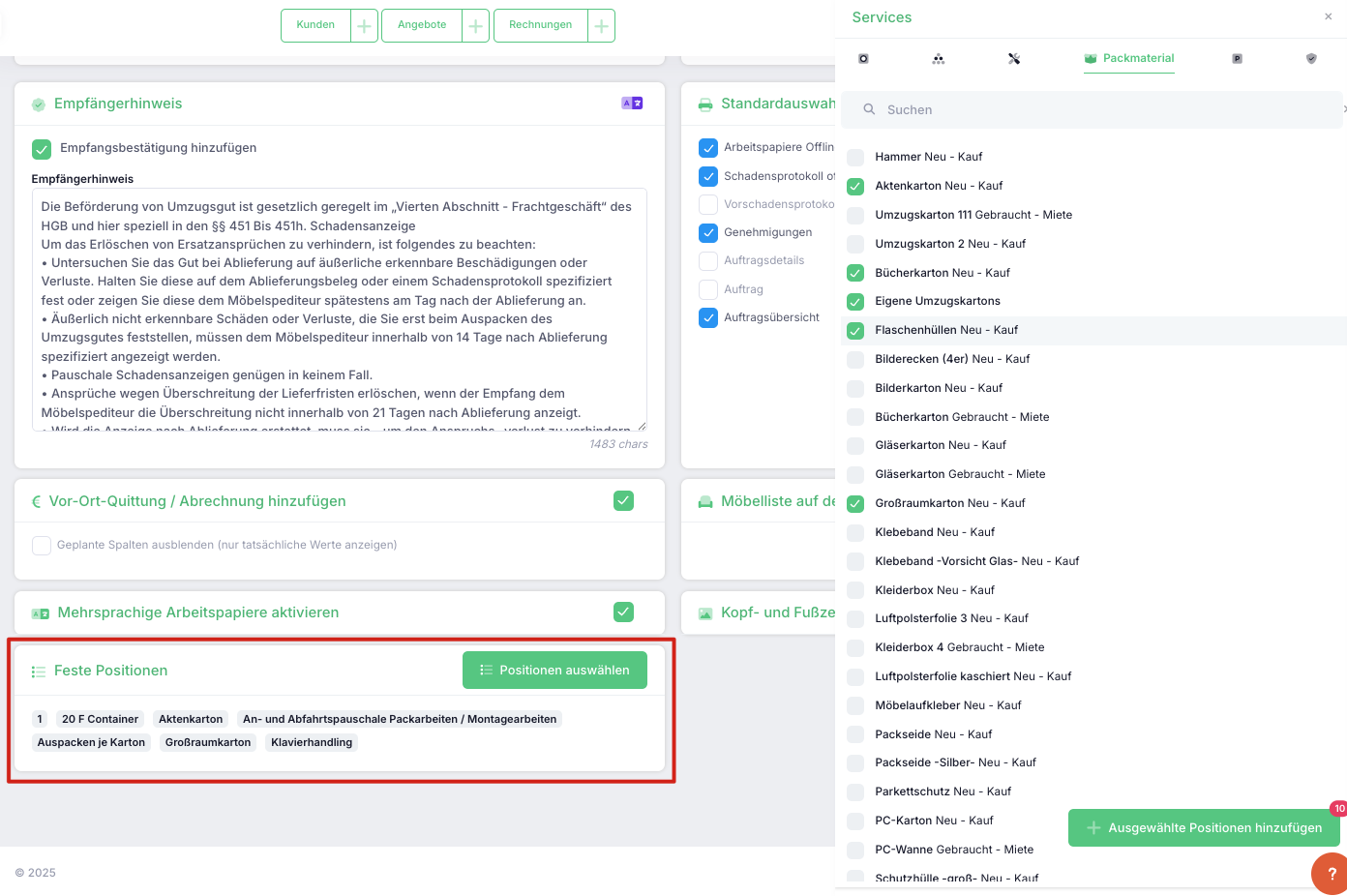Click the furniture icon beside Möbelliste
This screenshot has height=896, width=1347.
click(705, 502)
